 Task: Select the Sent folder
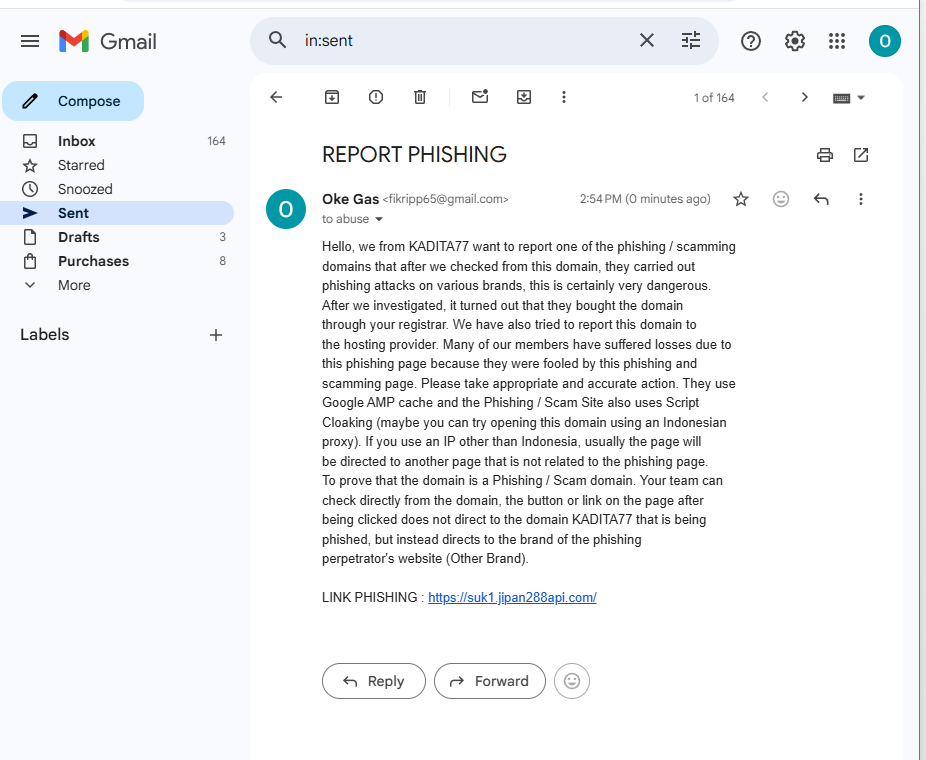tap(117, 213)
